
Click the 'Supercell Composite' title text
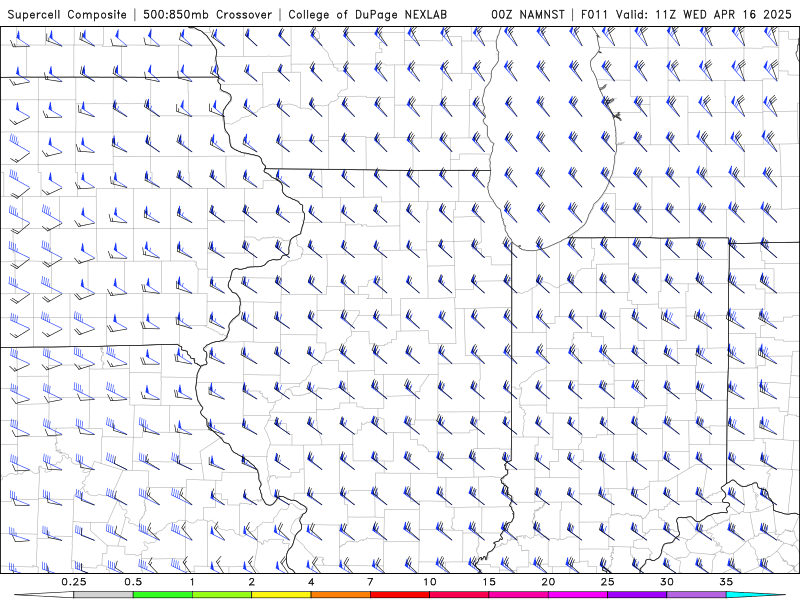(x=67, y=14)
